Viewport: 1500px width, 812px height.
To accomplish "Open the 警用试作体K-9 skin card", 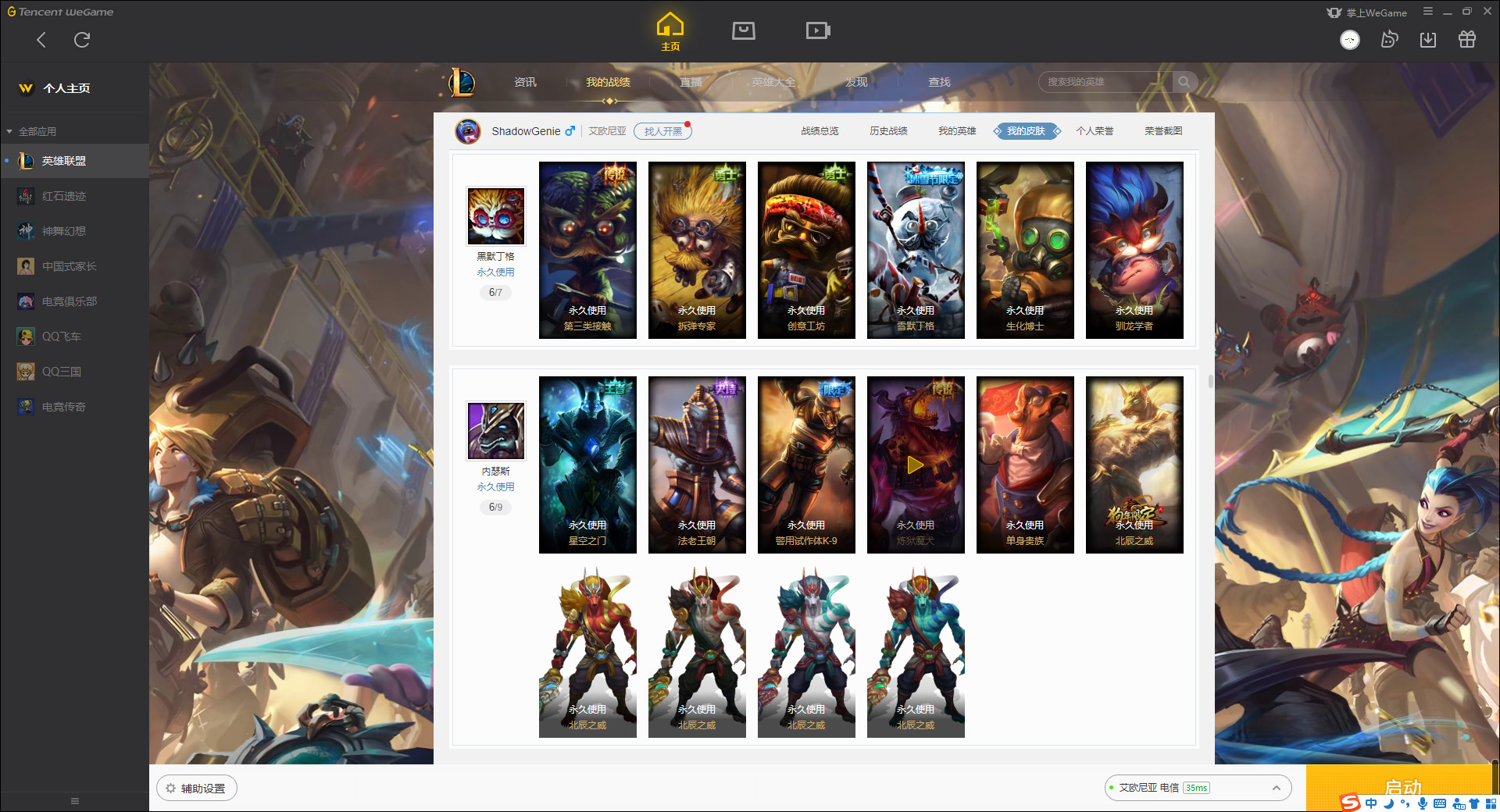I will point(806,465).
